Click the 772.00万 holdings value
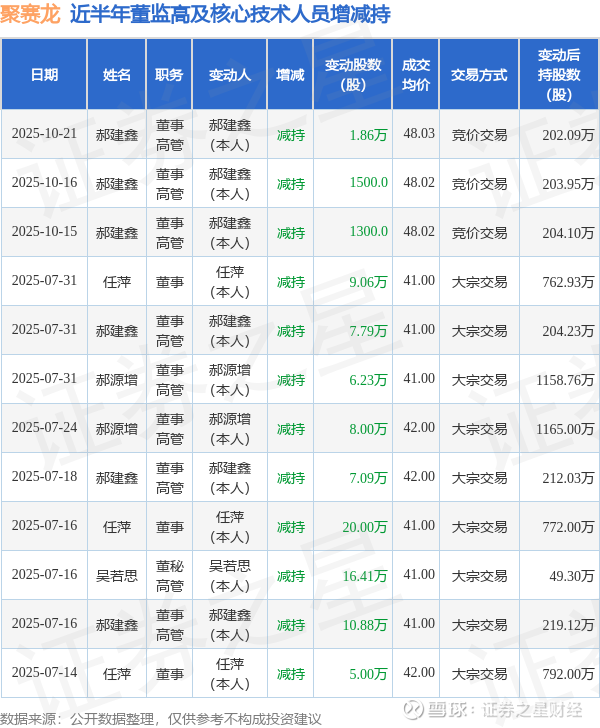 point(568,527)
